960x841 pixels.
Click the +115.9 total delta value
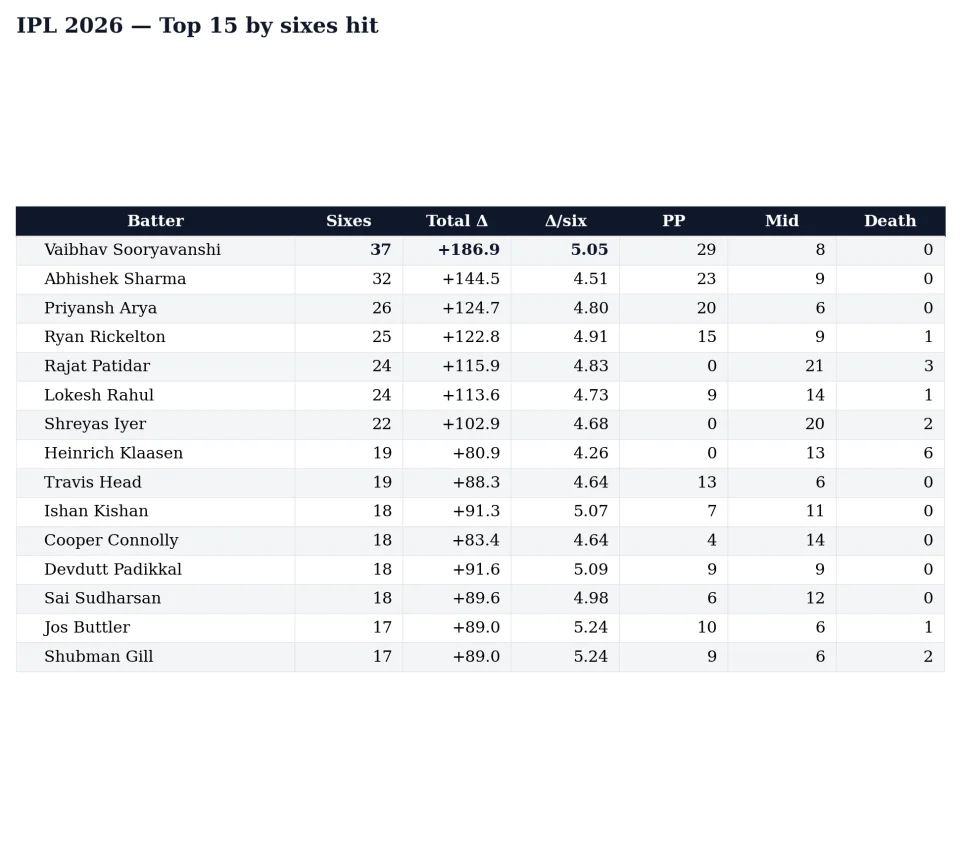(471, 366)
